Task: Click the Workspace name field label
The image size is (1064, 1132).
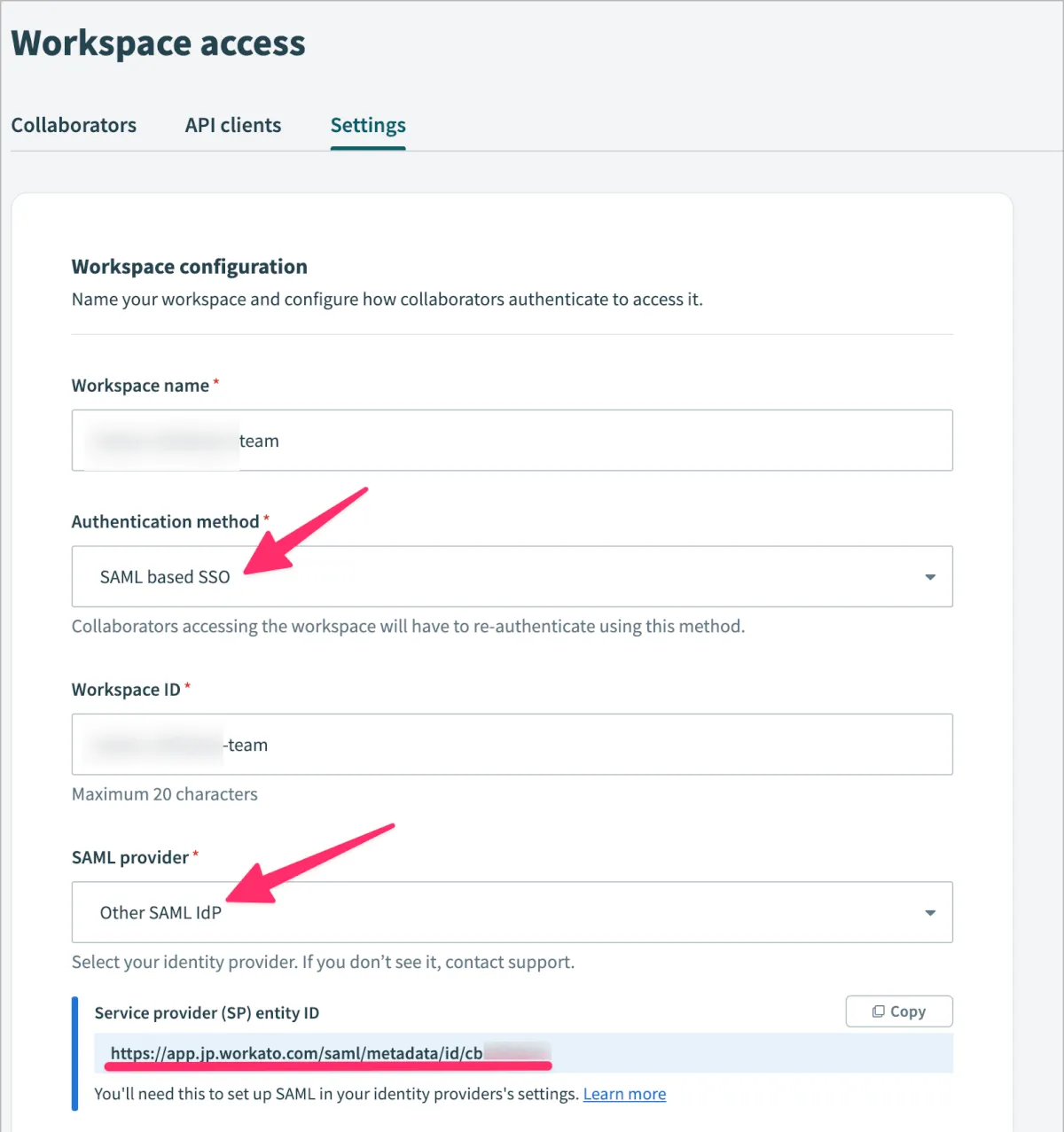Action: click(x=140, y=386)
